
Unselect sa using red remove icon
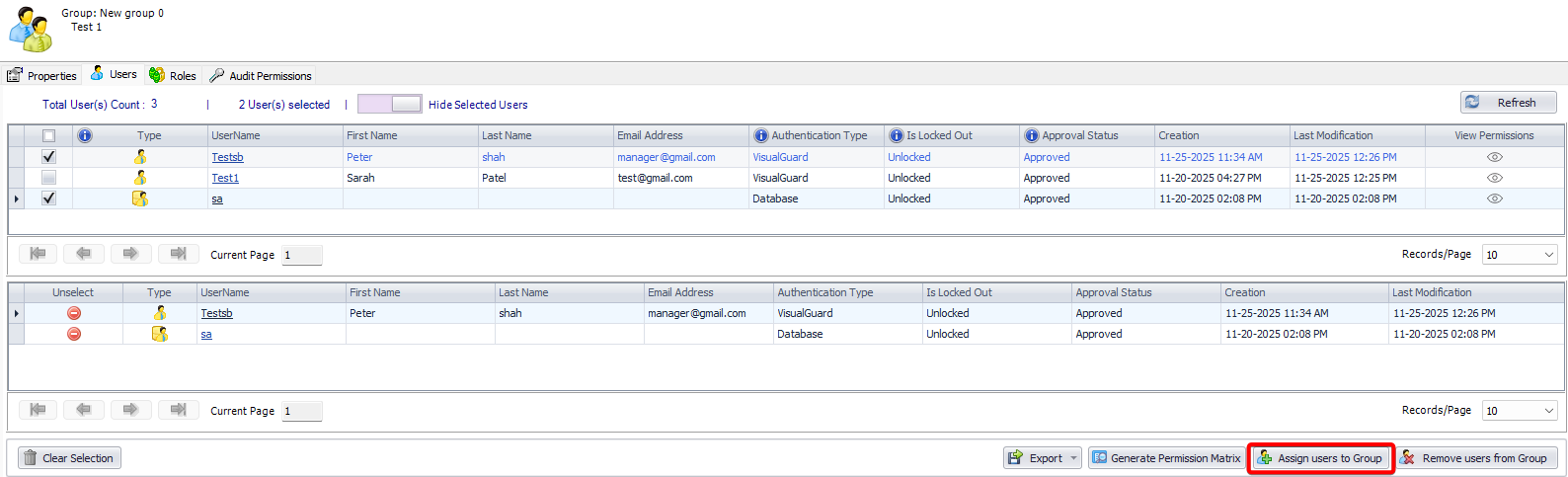[74, 334]
